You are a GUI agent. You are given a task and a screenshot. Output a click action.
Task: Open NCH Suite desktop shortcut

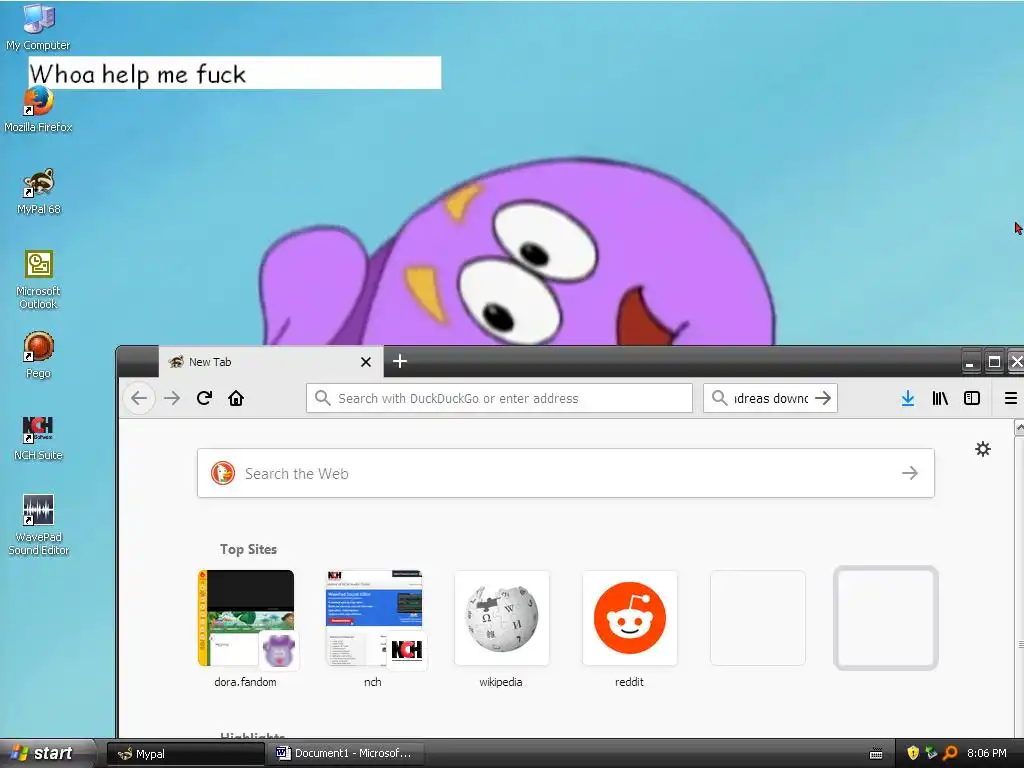click(39, 438)
